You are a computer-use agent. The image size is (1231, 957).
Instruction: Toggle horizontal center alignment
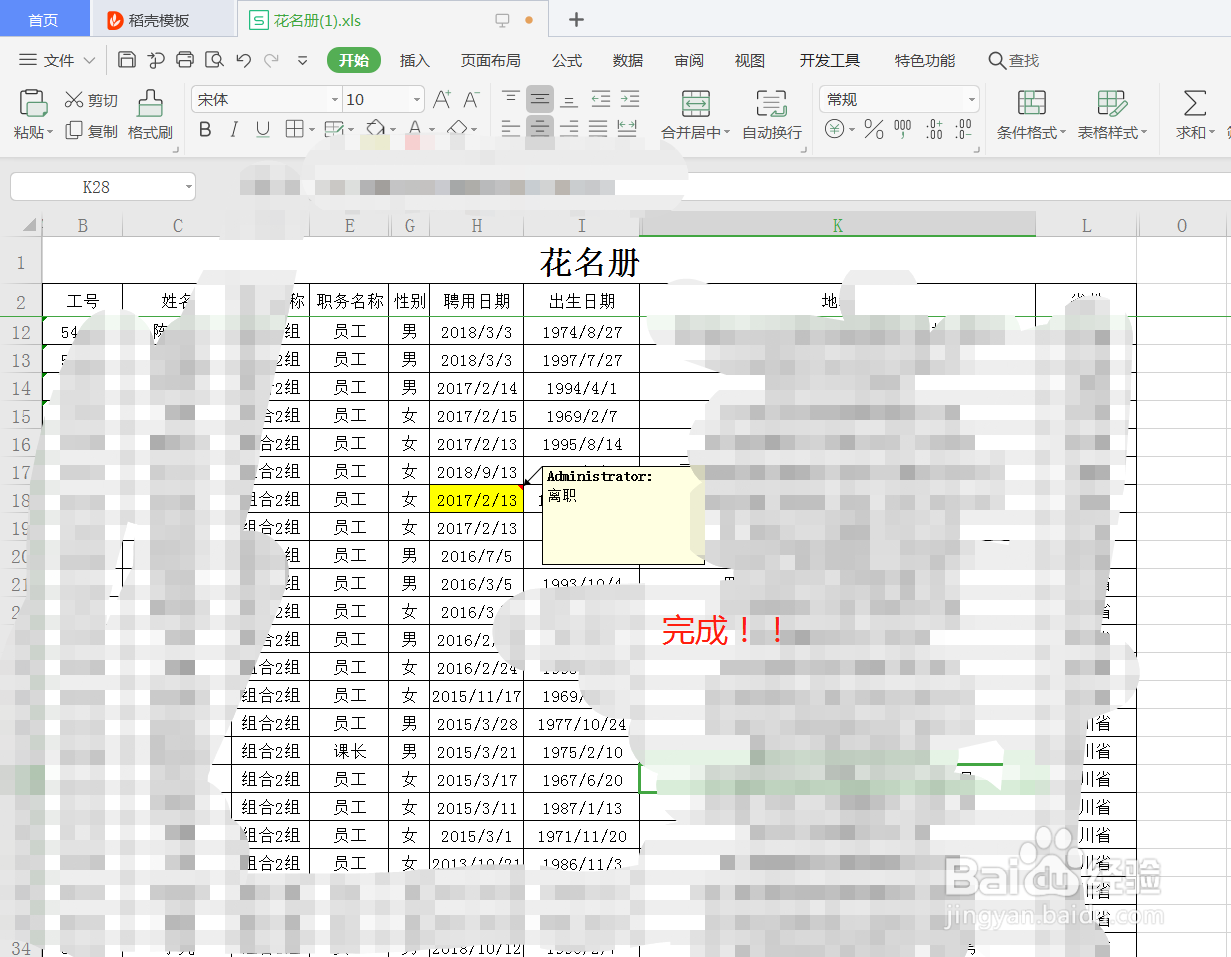540,128
